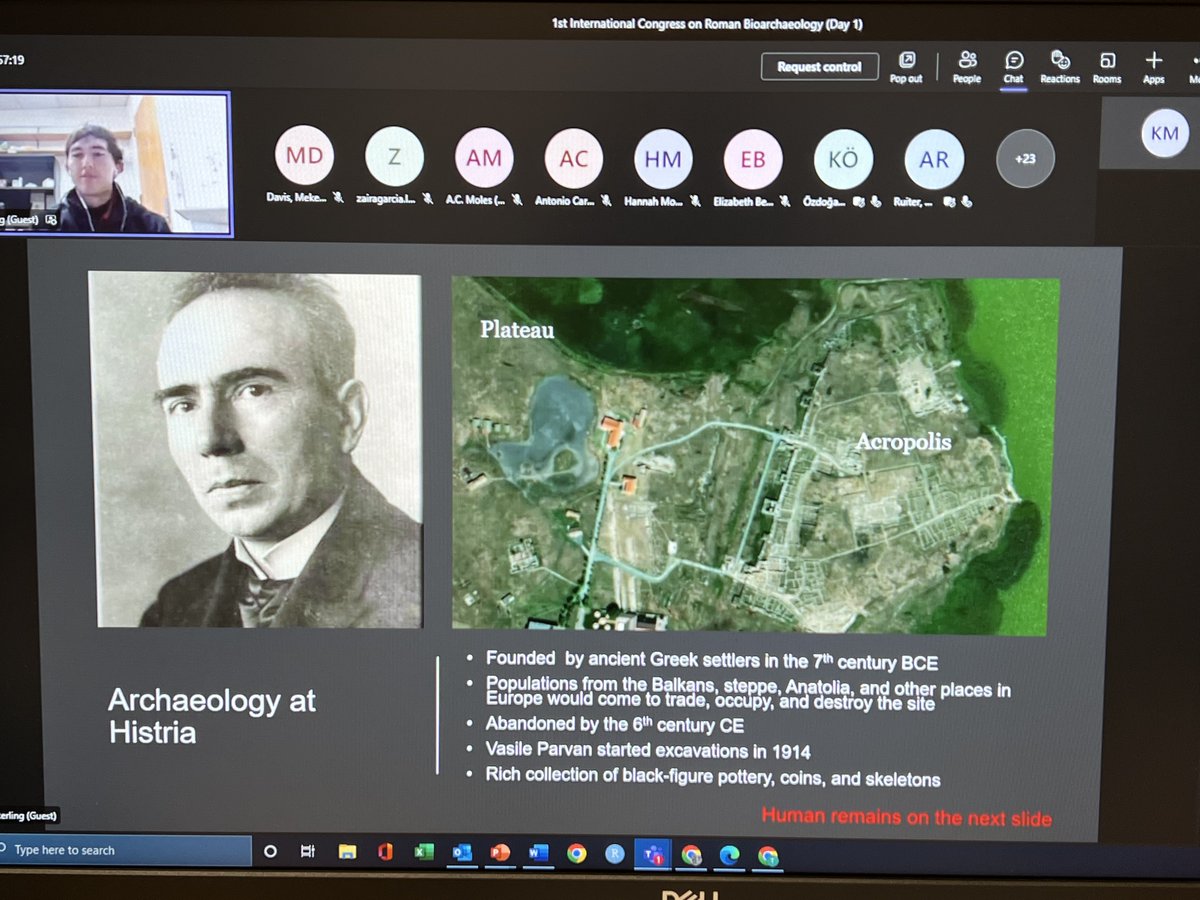1200x900 pixels.
Task: Select participant avatar HM (Hannah Mo...)
Action: pos(663,159)
